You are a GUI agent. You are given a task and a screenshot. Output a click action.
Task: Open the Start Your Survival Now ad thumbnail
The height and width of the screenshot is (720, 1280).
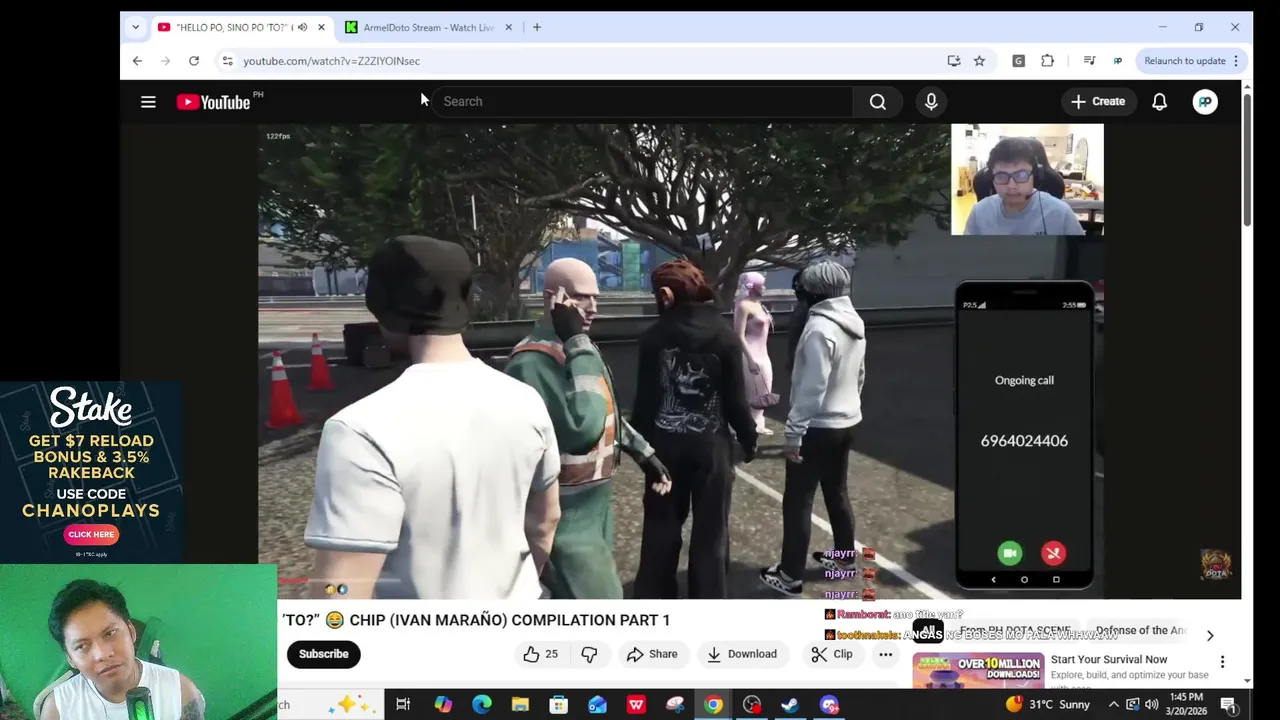click(978, 670)
